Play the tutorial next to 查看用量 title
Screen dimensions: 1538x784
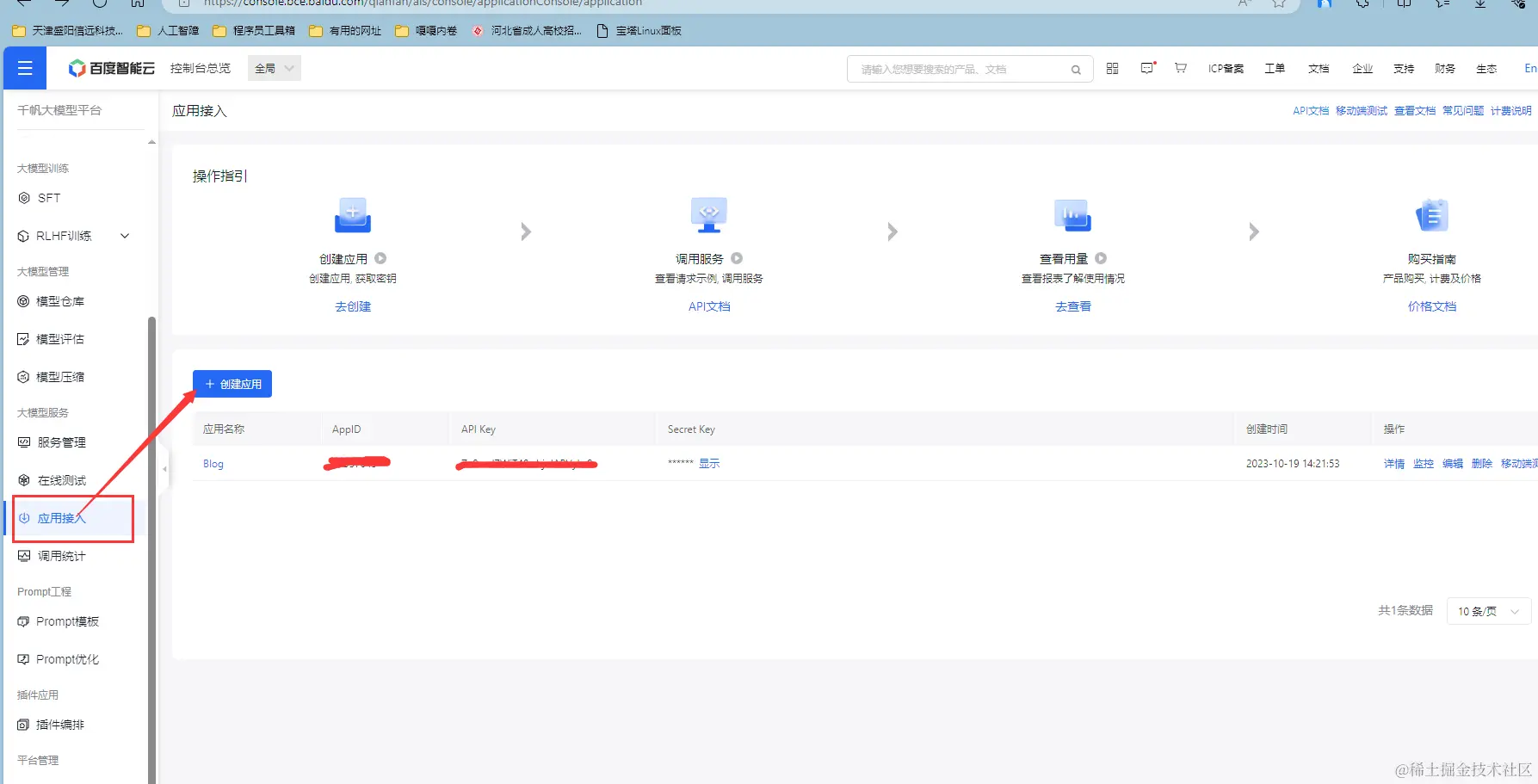[x=1101, y=258]
